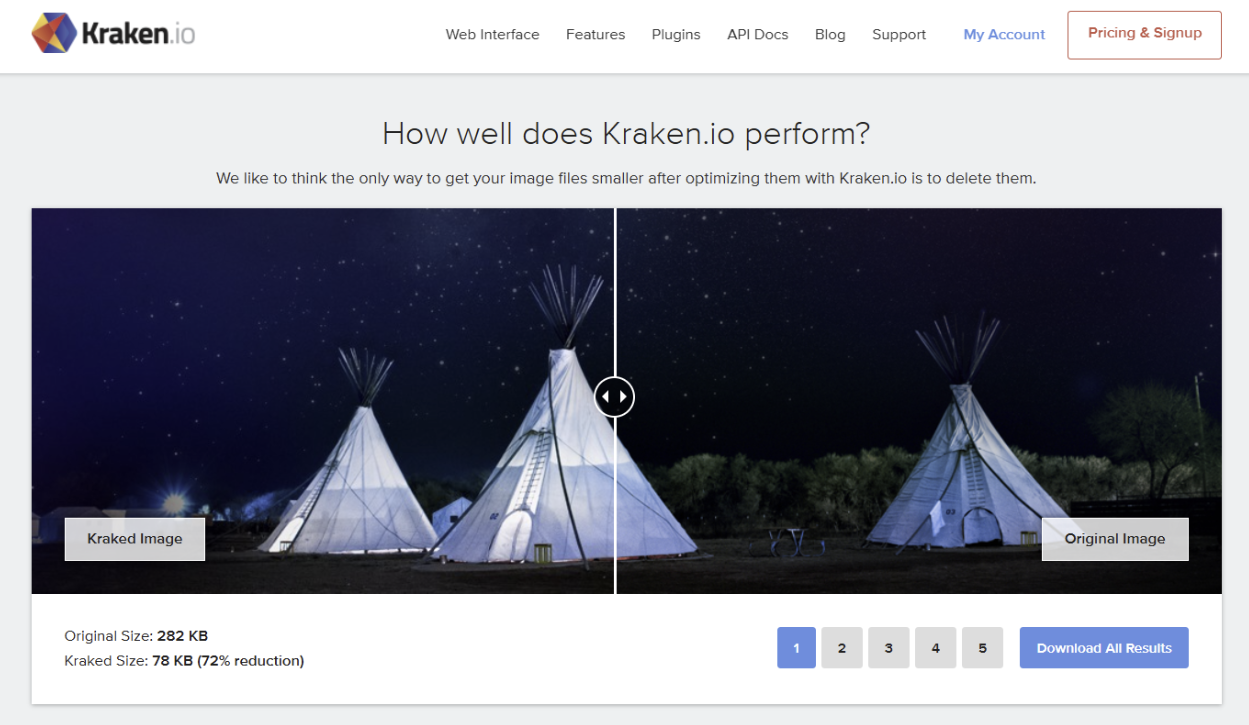Open API Docs from the navbar
The image size is (1249, 725).
click(757, 34)
